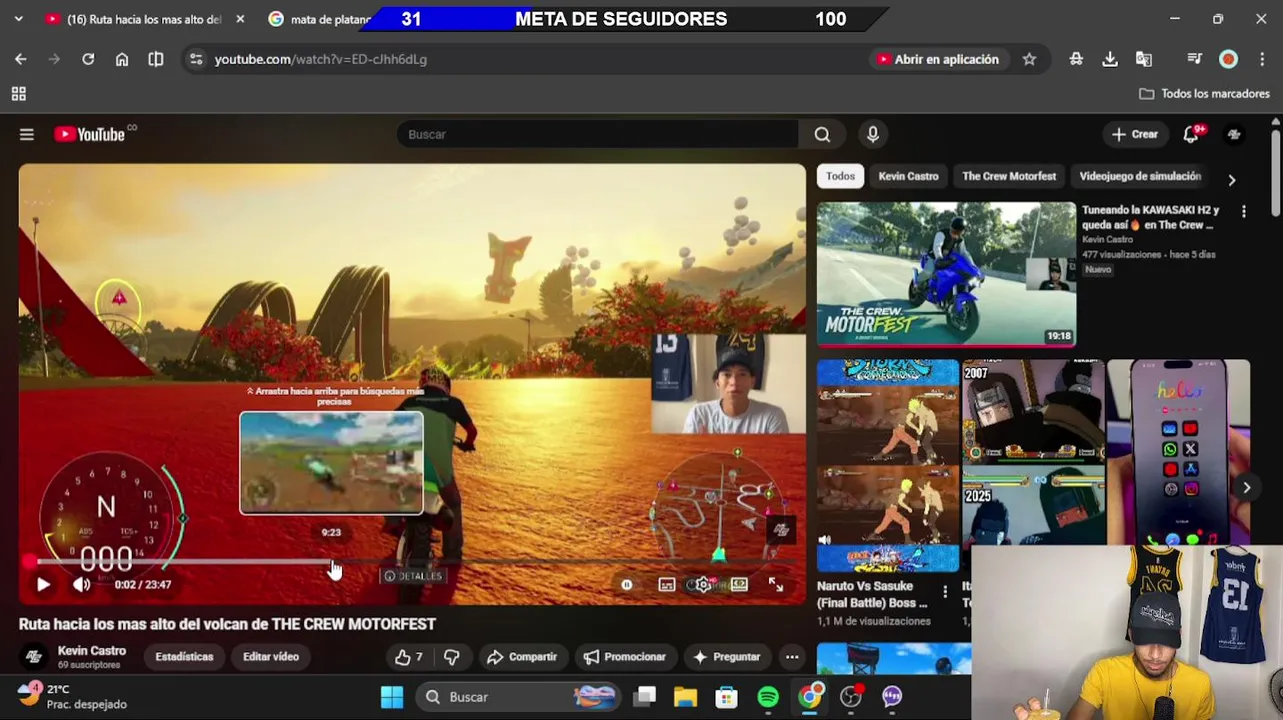Open the Naruto Vs Sasuke short thumbnail
The image size is (1283, 720).
pos(888,467)
